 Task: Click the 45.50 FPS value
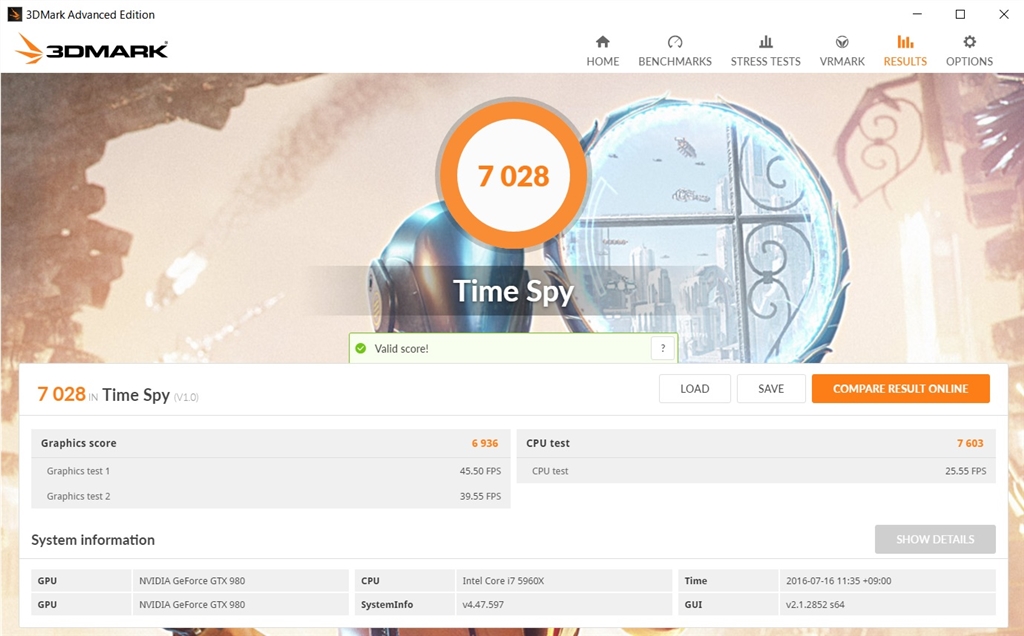[480, 471]
